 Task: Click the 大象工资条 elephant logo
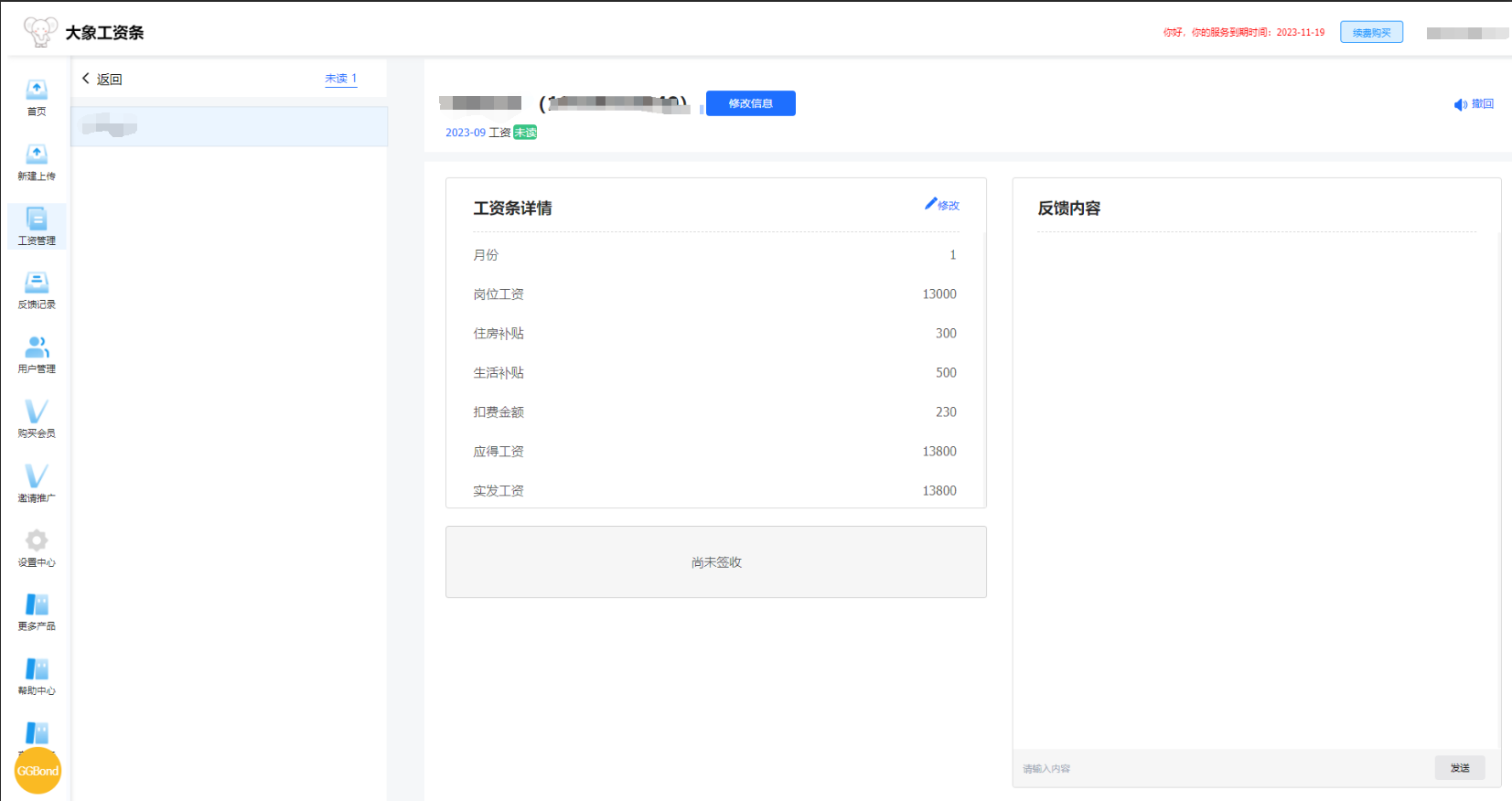[40, 32]
